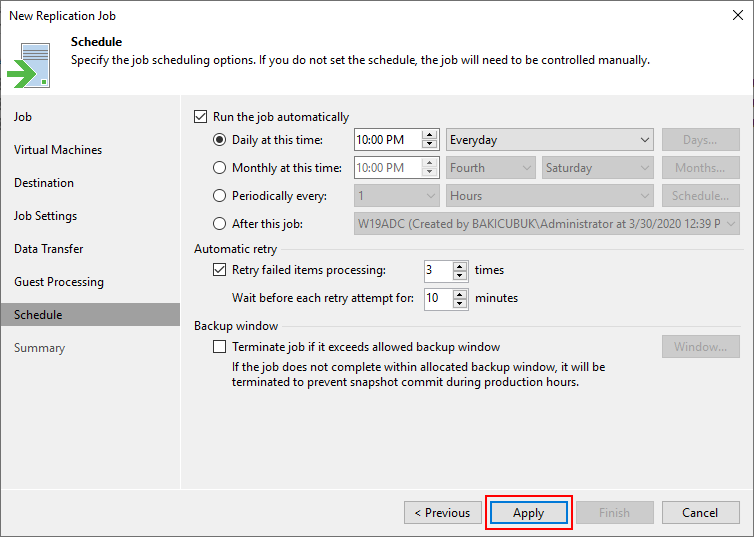754x537 pixels.
Task: Click the Apply button
Action: [x=528, y=513]
